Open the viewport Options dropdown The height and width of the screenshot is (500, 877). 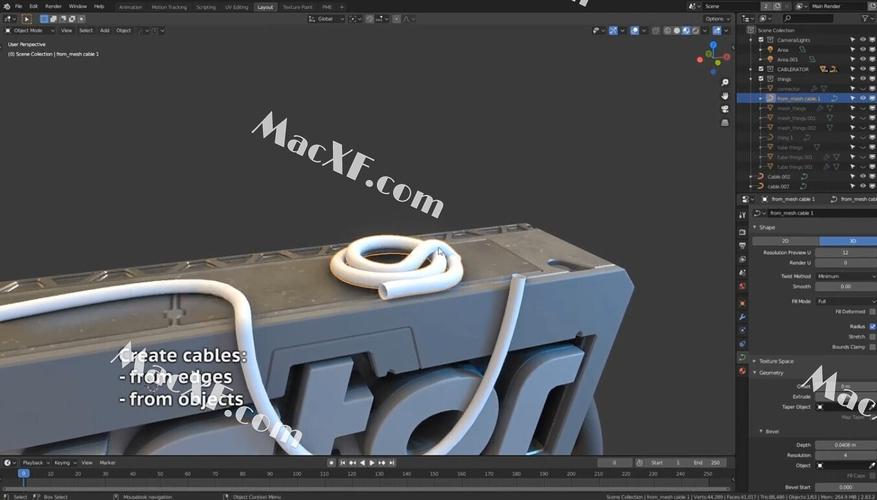(x=717, y=19)
